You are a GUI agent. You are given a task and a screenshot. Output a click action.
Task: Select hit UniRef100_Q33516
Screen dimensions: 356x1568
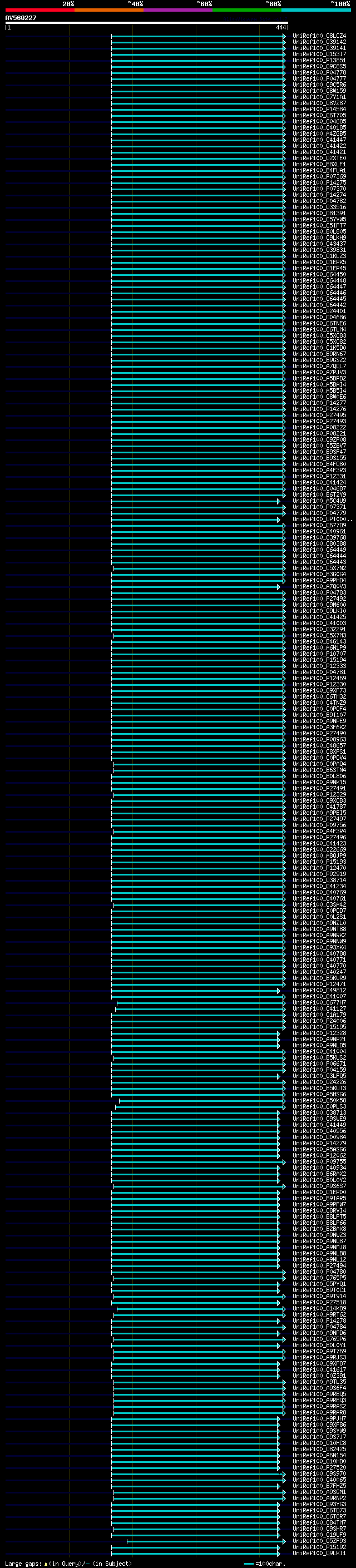pos(319,207)
